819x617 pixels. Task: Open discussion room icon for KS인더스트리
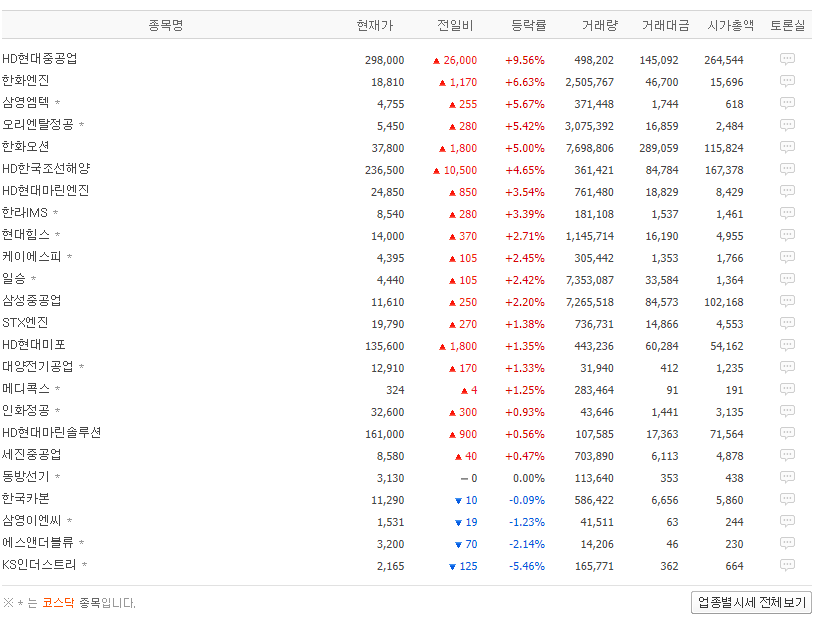coord(787,565)
